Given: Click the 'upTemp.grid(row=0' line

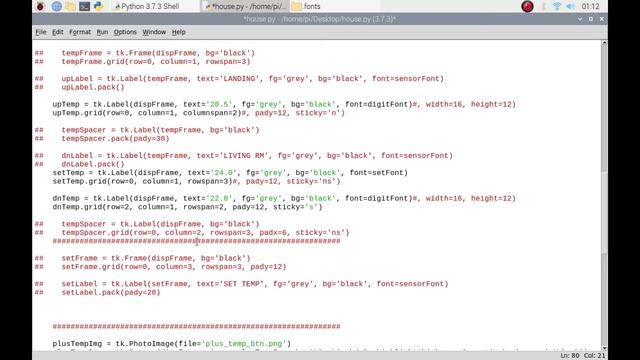Looking at the screenshot, I should [x=198, y=113].
